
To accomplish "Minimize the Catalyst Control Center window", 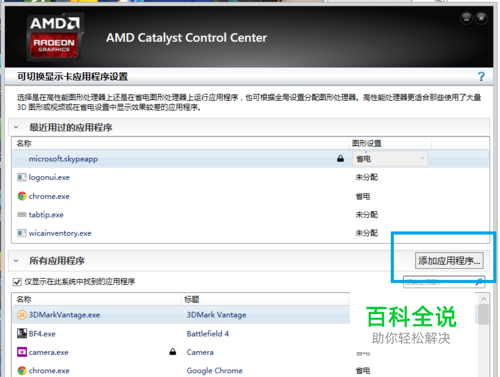I will point(467,18).
